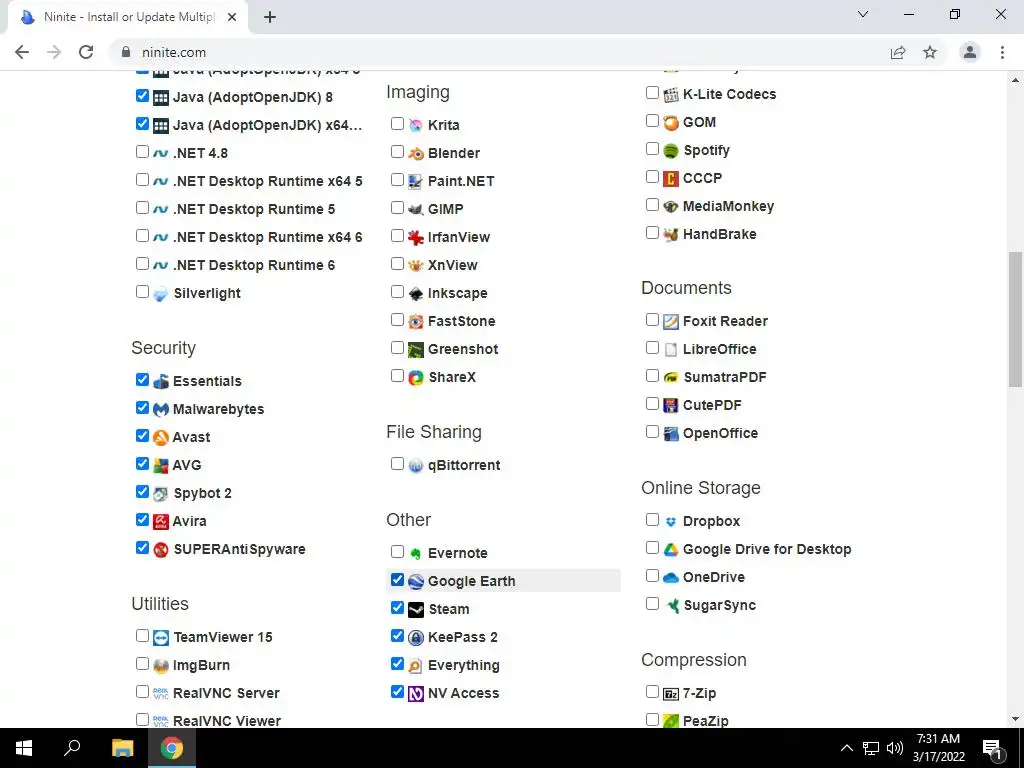
Task: Uncheck the Spybot 2 checkbox
Action: [142, 491]
